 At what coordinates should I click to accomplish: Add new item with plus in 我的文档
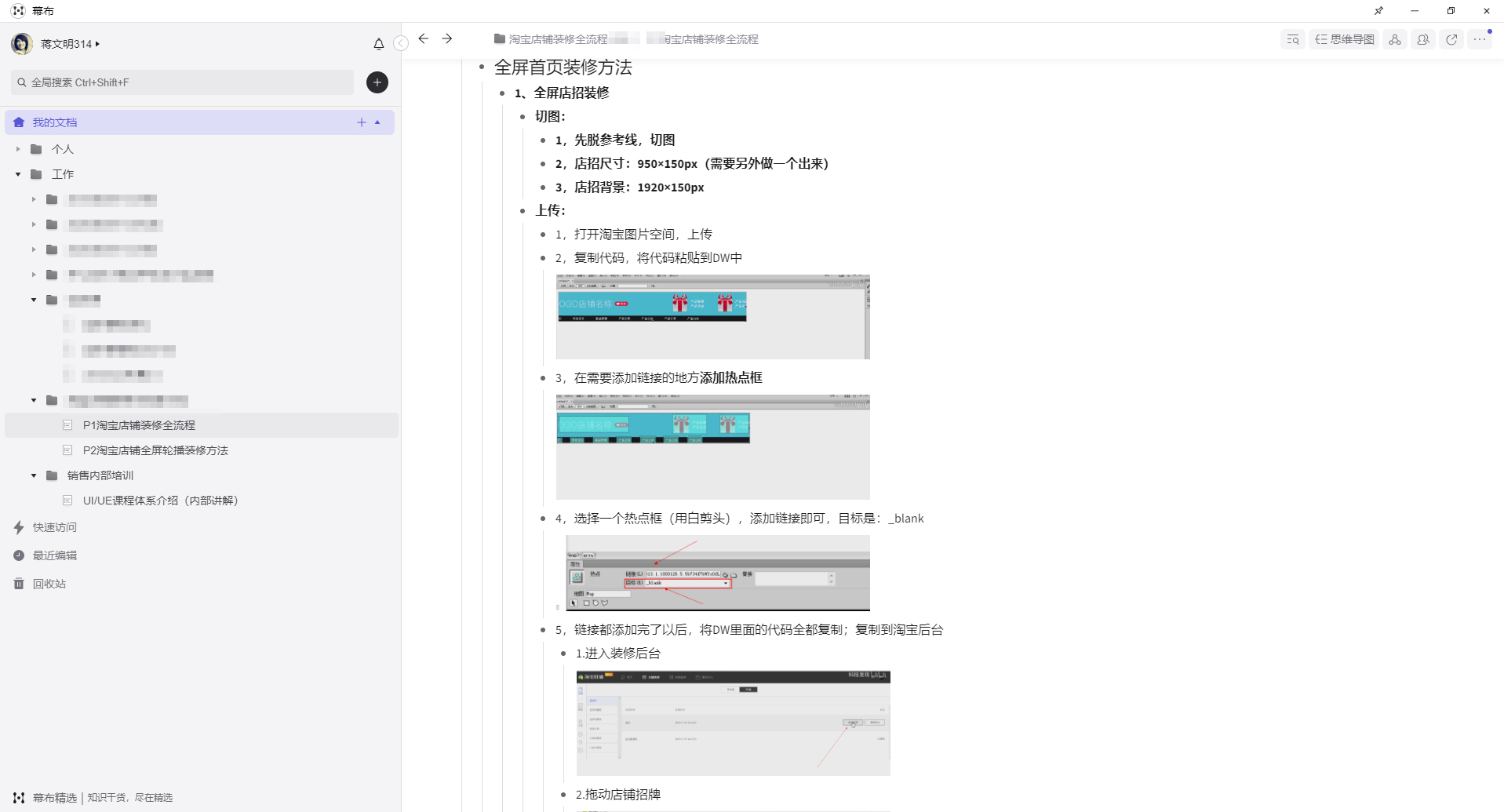(x=362, y=122)
